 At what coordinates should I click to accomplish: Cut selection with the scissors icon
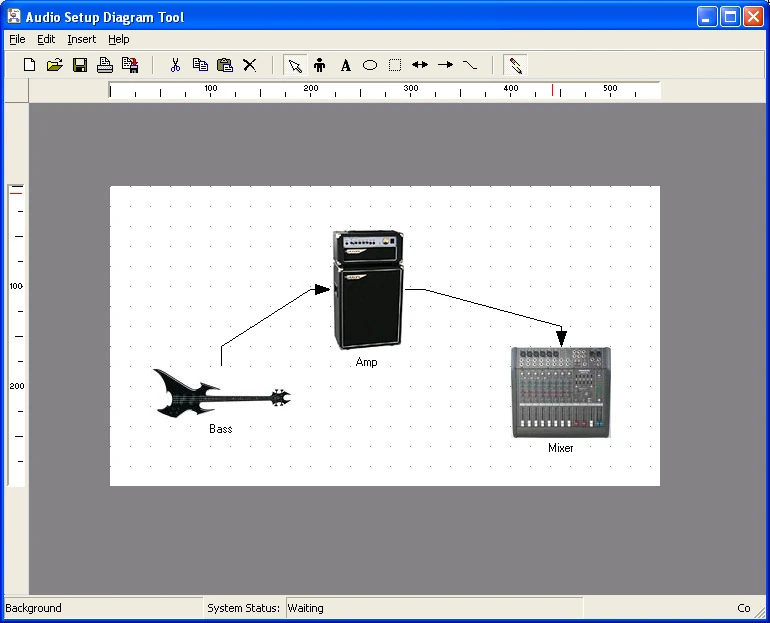pyautogui.click(x=175, y=65)
